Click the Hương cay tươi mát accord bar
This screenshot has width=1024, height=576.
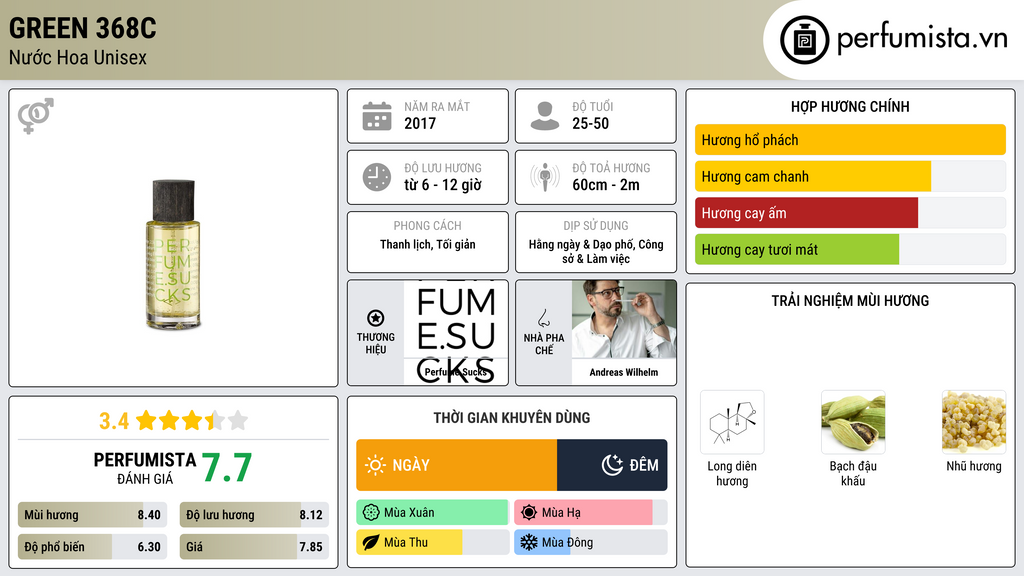pyautogui.click(x=850, y=249)
